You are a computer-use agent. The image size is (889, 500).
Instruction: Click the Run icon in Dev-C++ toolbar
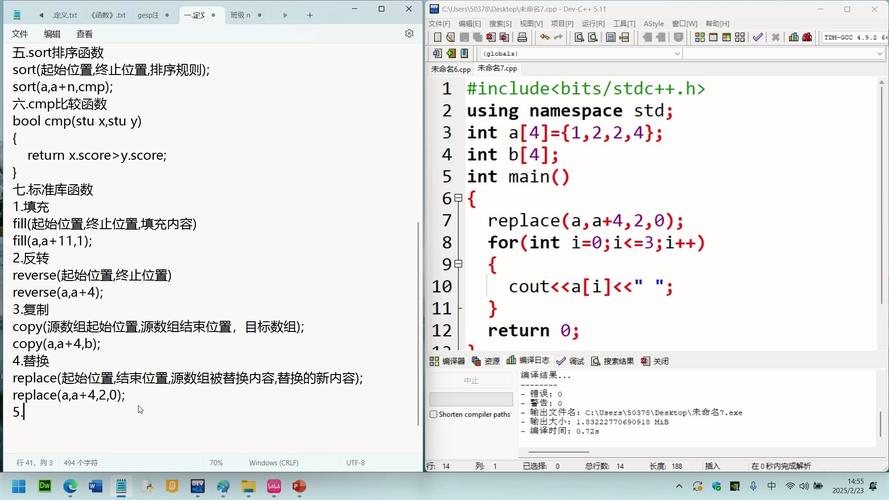[713, 37]
